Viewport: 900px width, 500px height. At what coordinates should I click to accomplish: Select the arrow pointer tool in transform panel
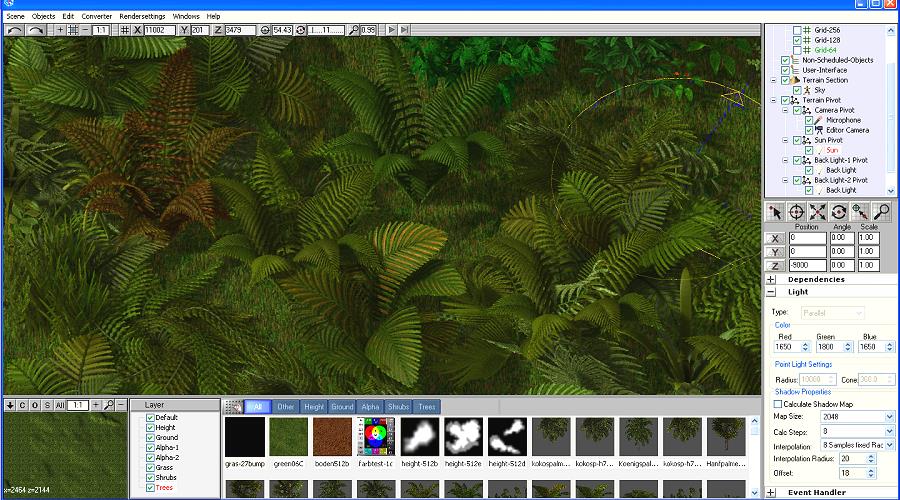(x=775, y=211)
